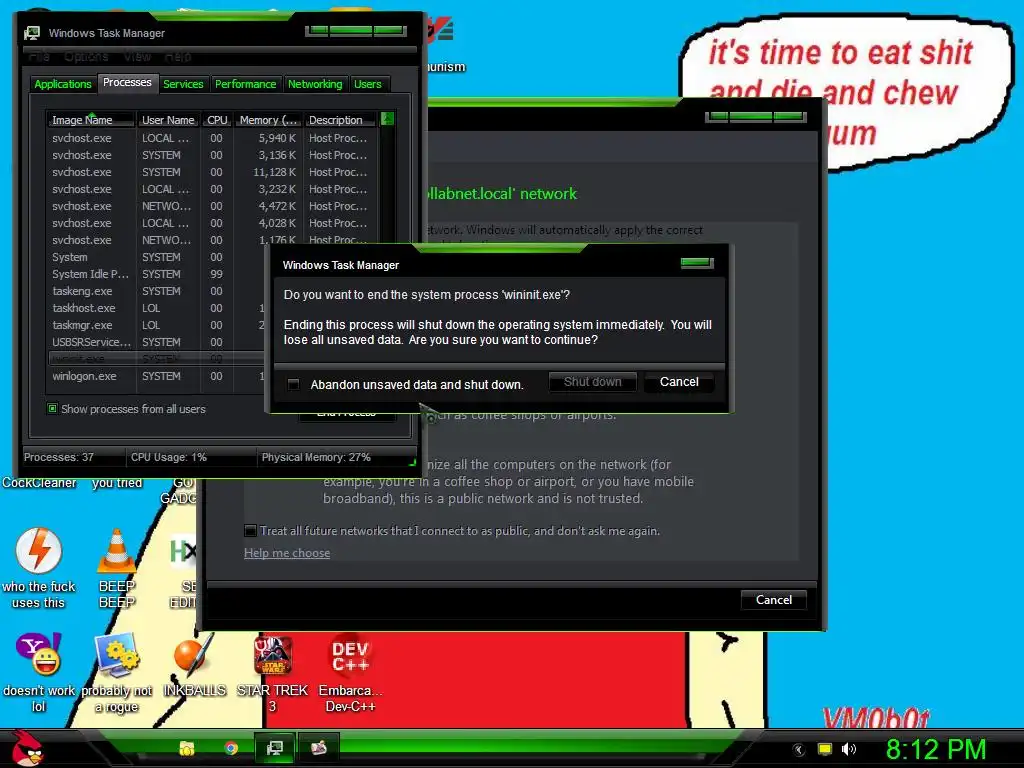This screenshot has width=1024, height=768.
Task: Click the volume speaker tray icon
Action: 848,749
